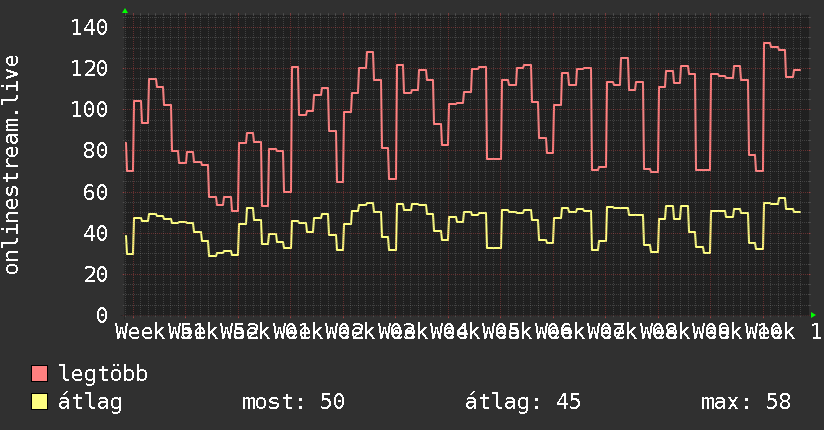Click the átlag: 45 statistic
The width and height of the screenshot is (824, 430).
coord(523,402)
